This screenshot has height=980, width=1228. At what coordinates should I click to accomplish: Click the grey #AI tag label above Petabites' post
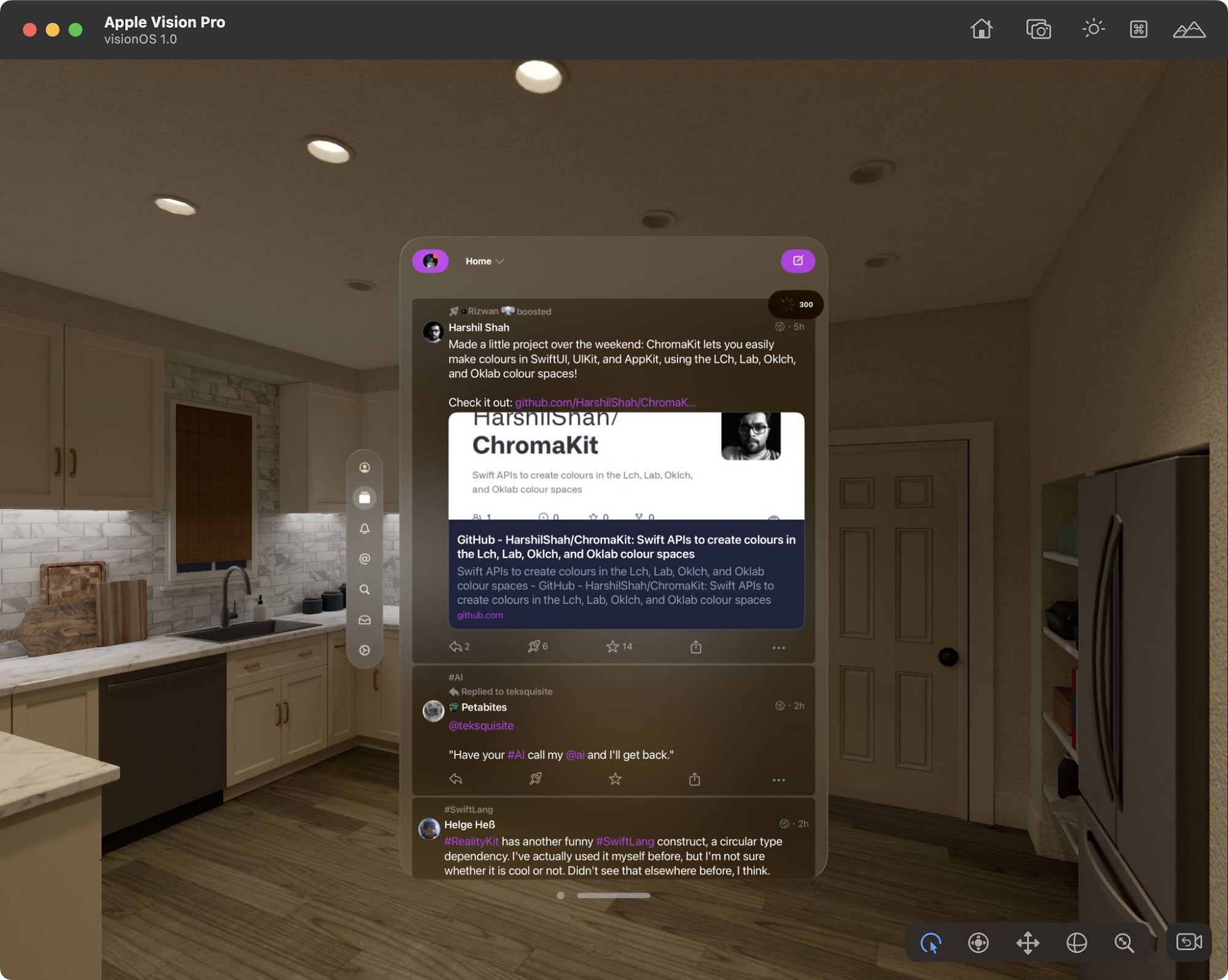point(455,677)
